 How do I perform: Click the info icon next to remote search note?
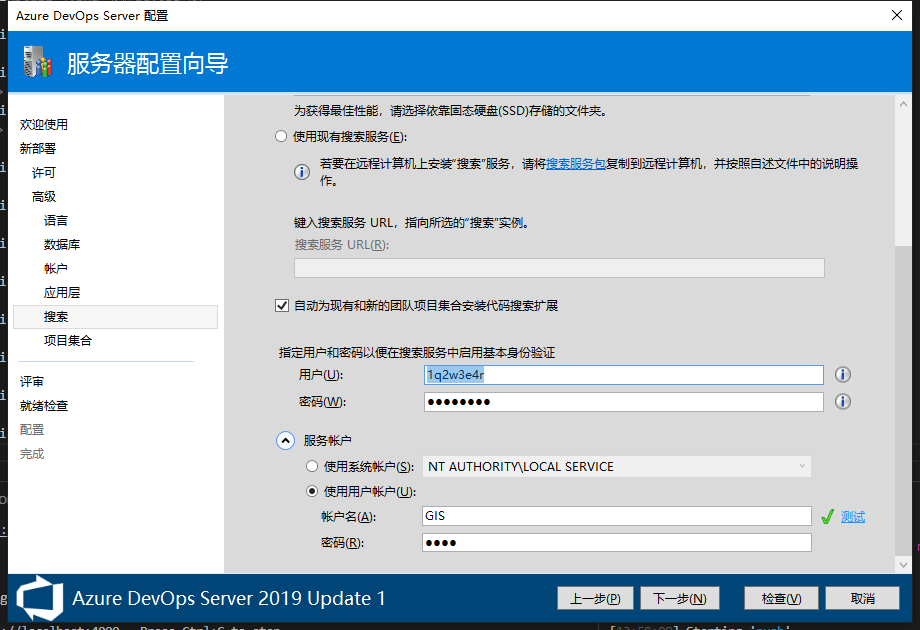pyautogui.click(x=302, y=172)
